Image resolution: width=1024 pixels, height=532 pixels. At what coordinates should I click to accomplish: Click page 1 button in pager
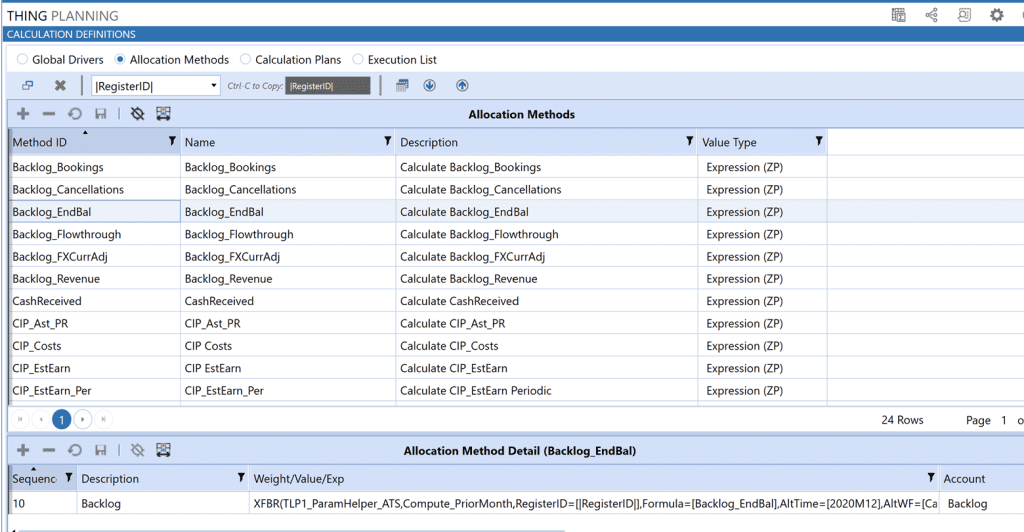[62, 419]
